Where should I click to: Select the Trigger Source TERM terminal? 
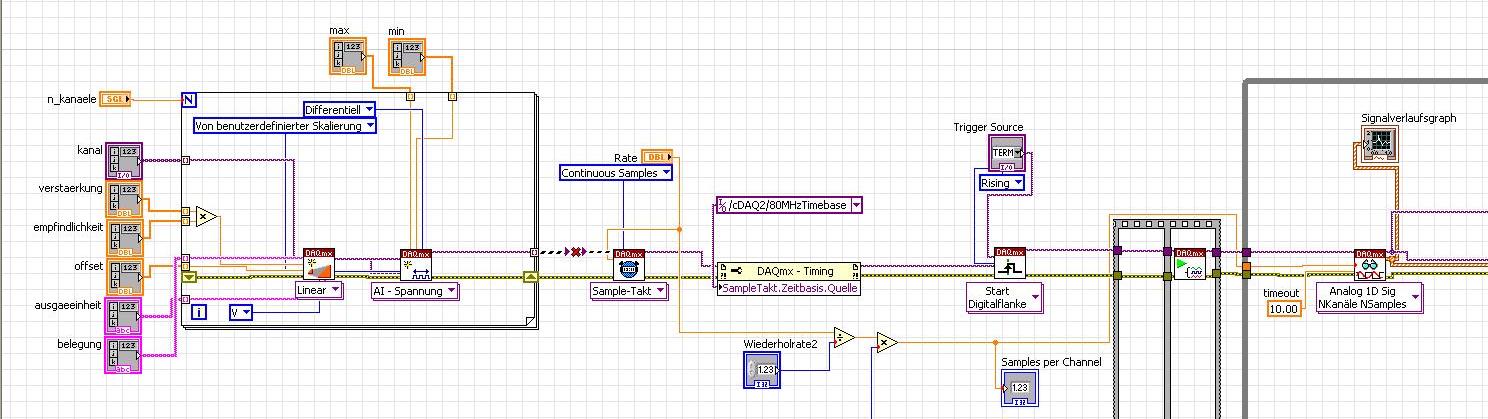point(1008,154)
